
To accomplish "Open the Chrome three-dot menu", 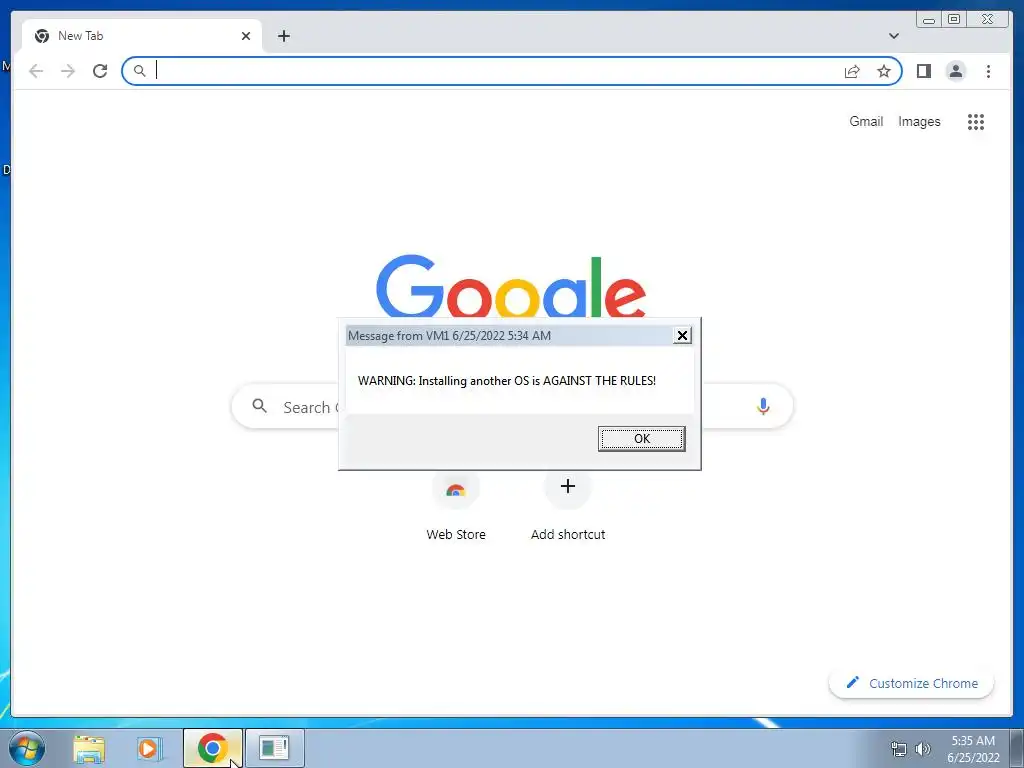I will pyautogui.click(x=988, y=71).
